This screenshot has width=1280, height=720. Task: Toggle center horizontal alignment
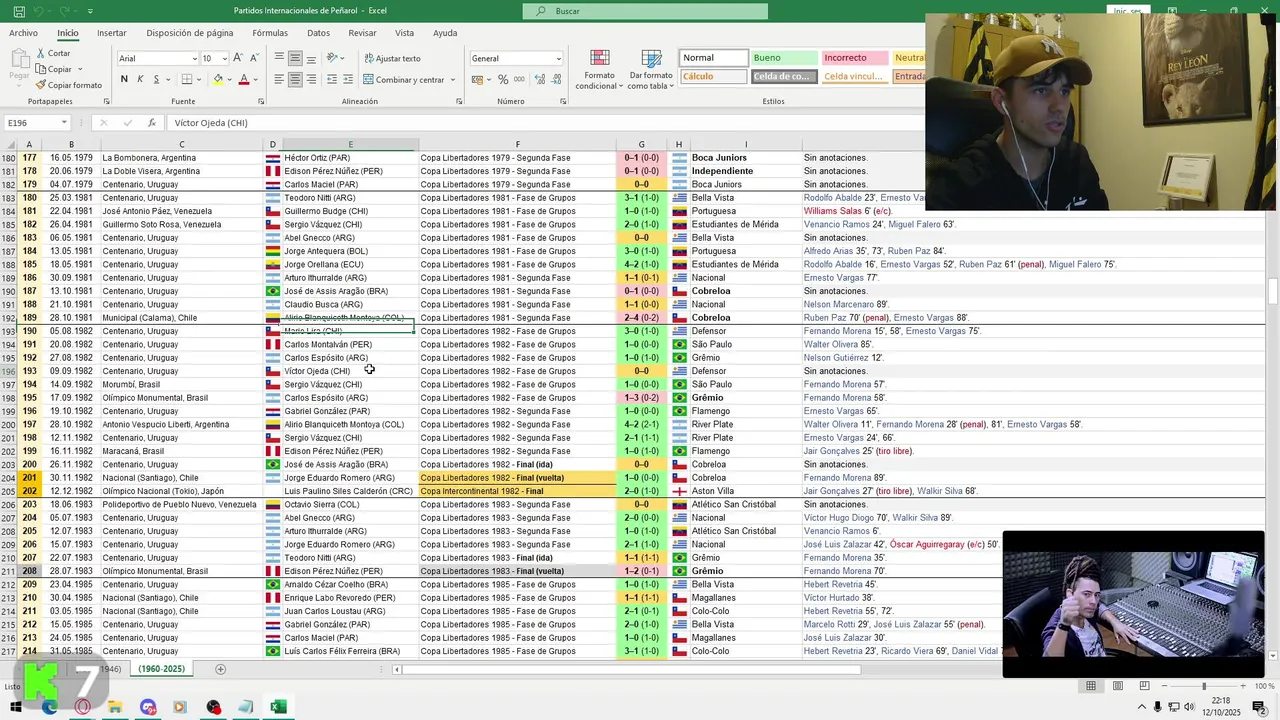coord(295,79)
